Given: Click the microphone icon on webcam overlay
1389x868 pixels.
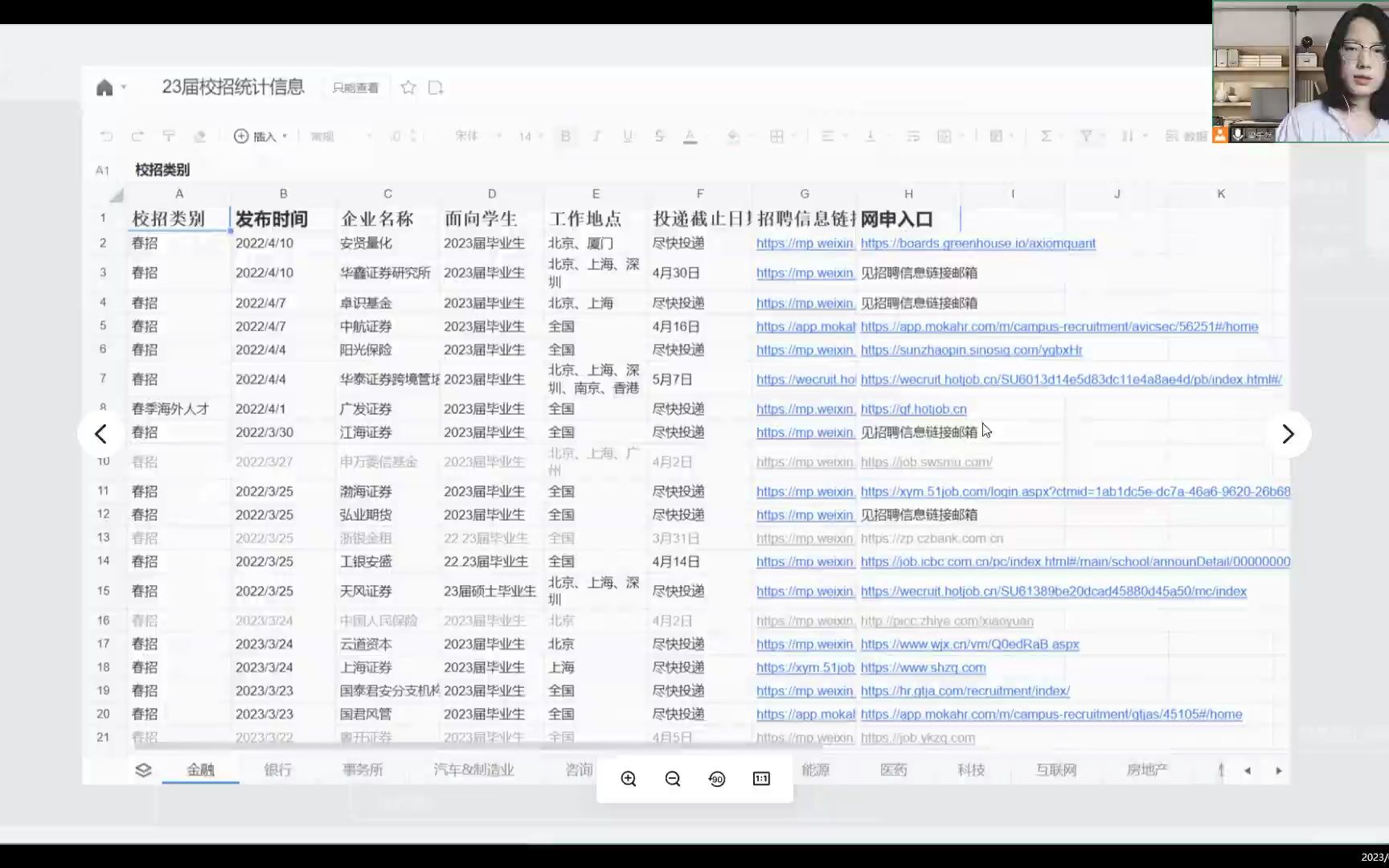Looking at the screenshot, I should (x=1238, y=135).
